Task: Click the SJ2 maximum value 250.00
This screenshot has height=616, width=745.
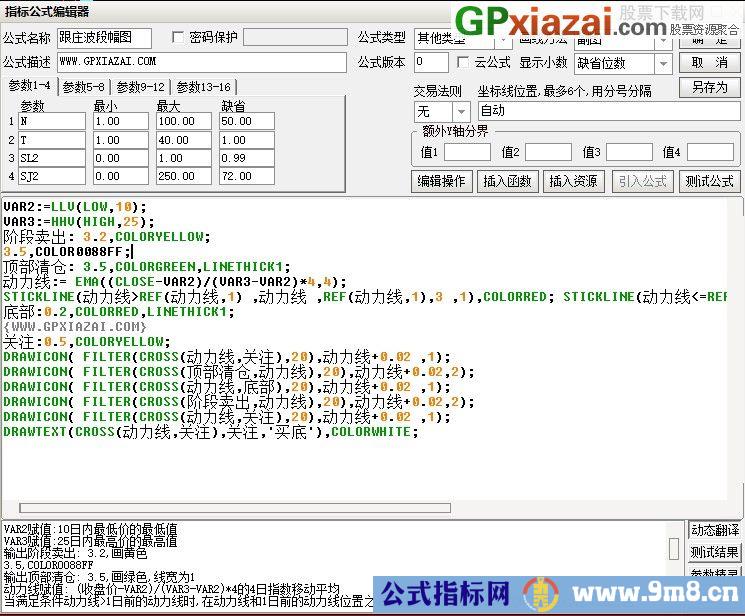Action: tap(184, 176)
